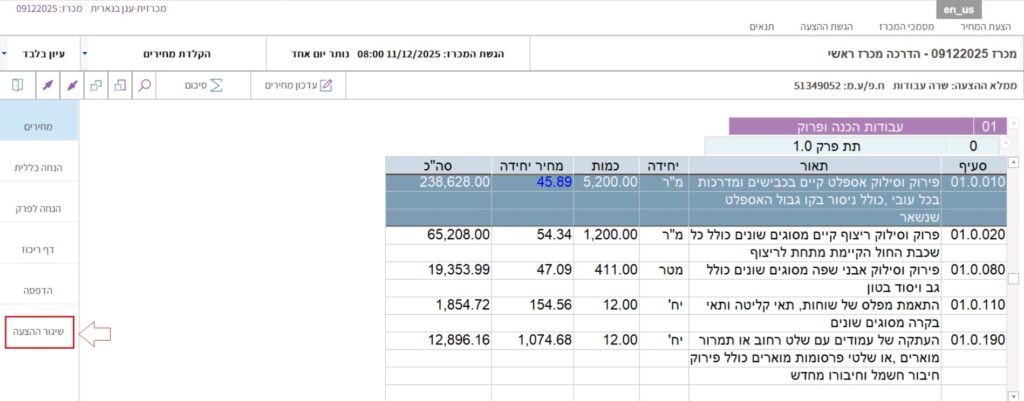Open דף ריכוז in the sidebar
Screen dimensions: 1024x401
pos(39,250)
